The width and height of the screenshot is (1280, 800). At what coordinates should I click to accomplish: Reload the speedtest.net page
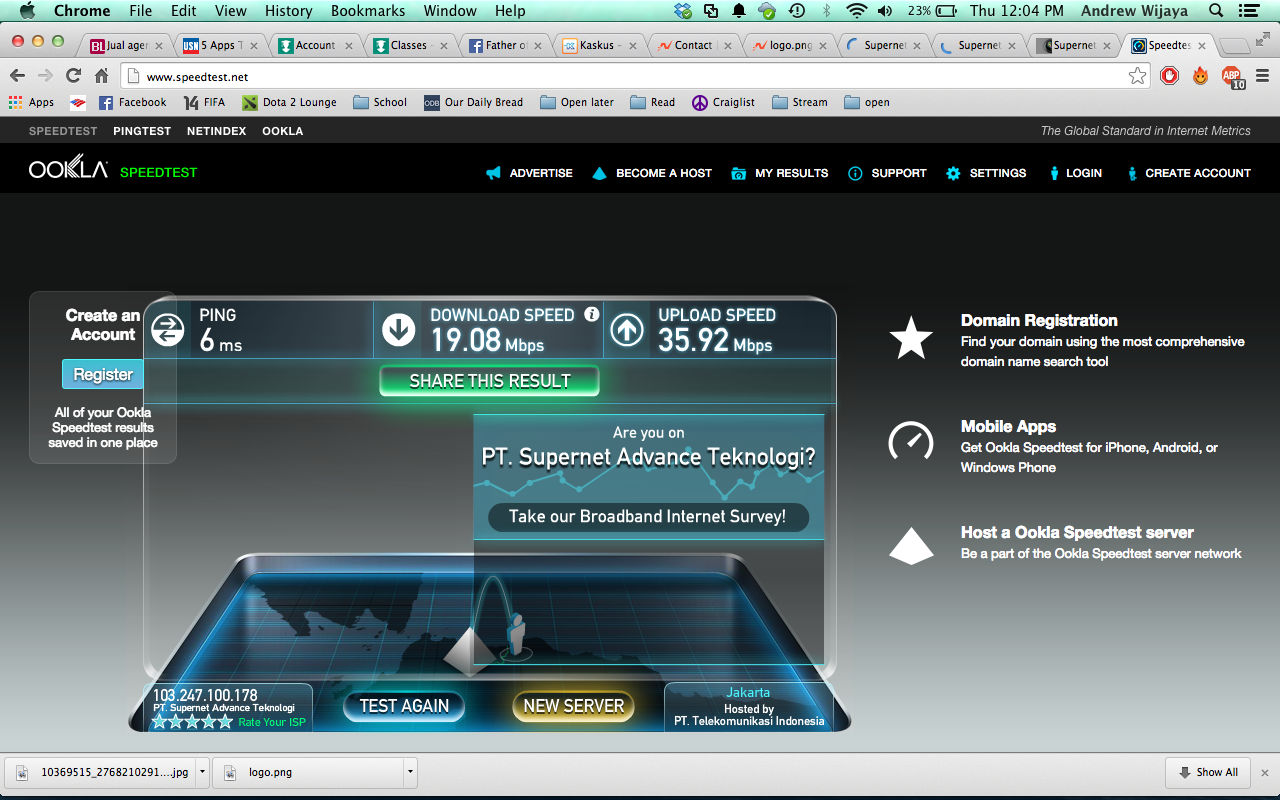point(73,76)
